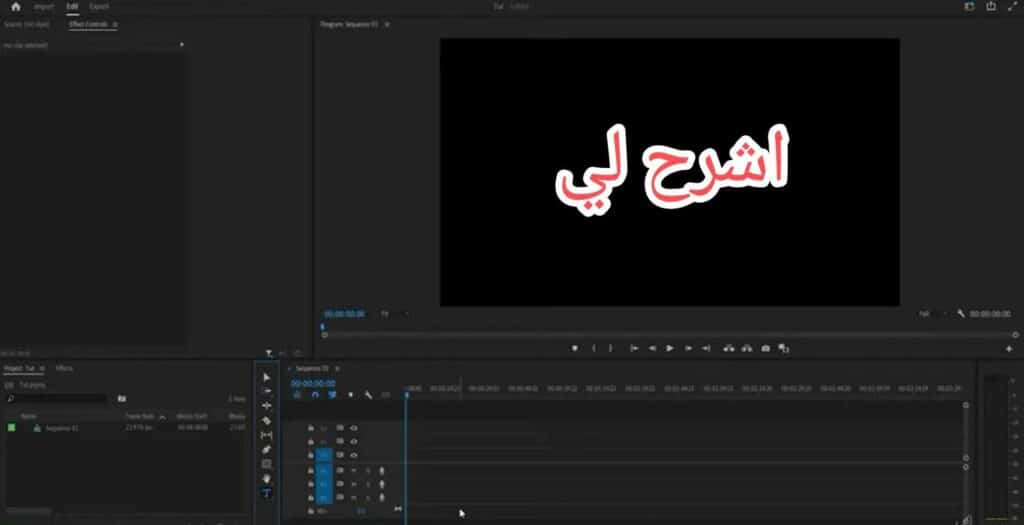The height and width of the screenshot is (525, 1024).
Task: Select Sequence 01 in Project panel
Action: coord(62,428)
